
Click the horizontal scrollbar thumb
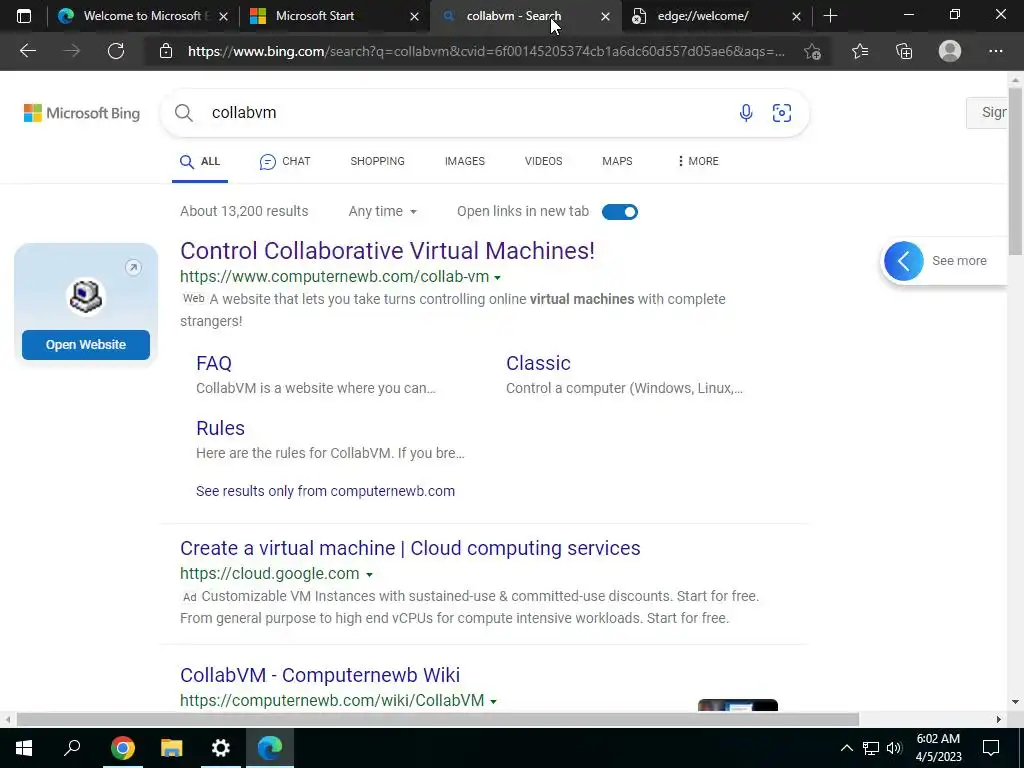438,720
